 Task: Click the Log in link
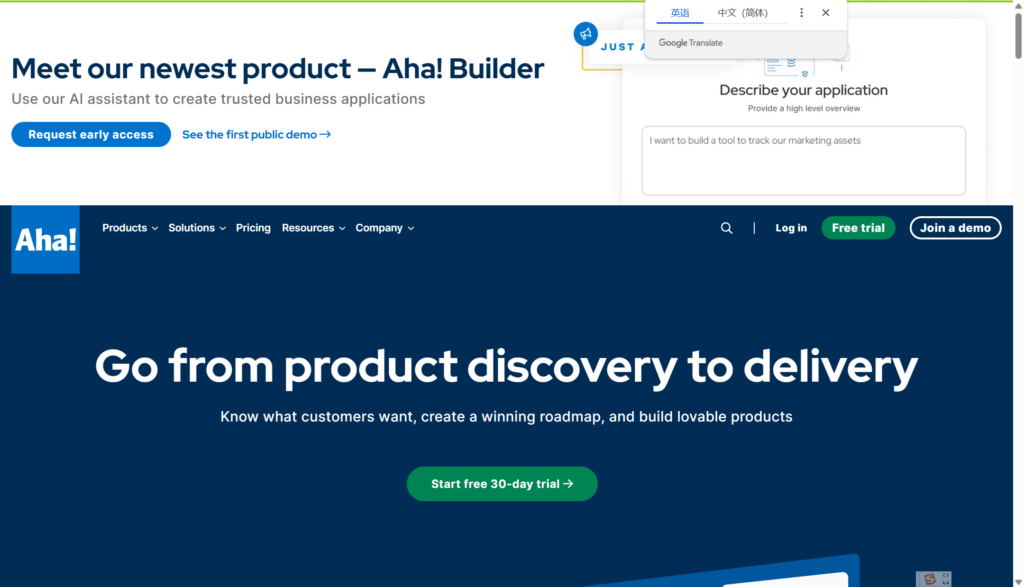790,228
